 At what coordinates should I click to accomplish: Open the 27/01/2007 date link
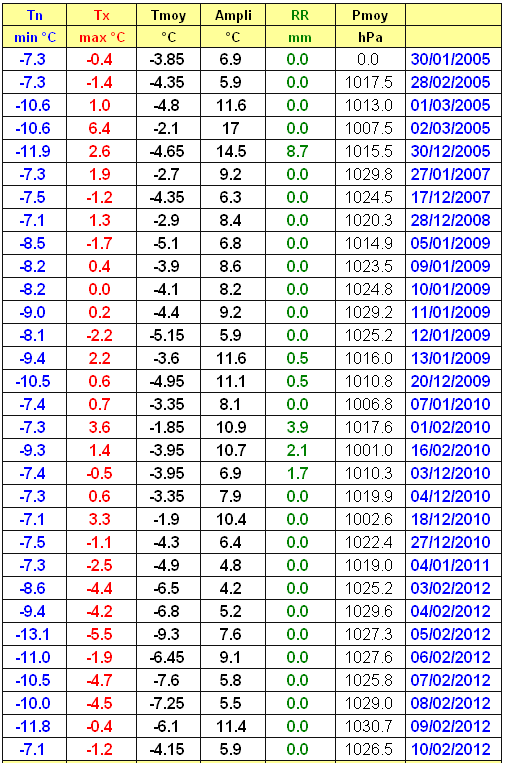point(451,174)
